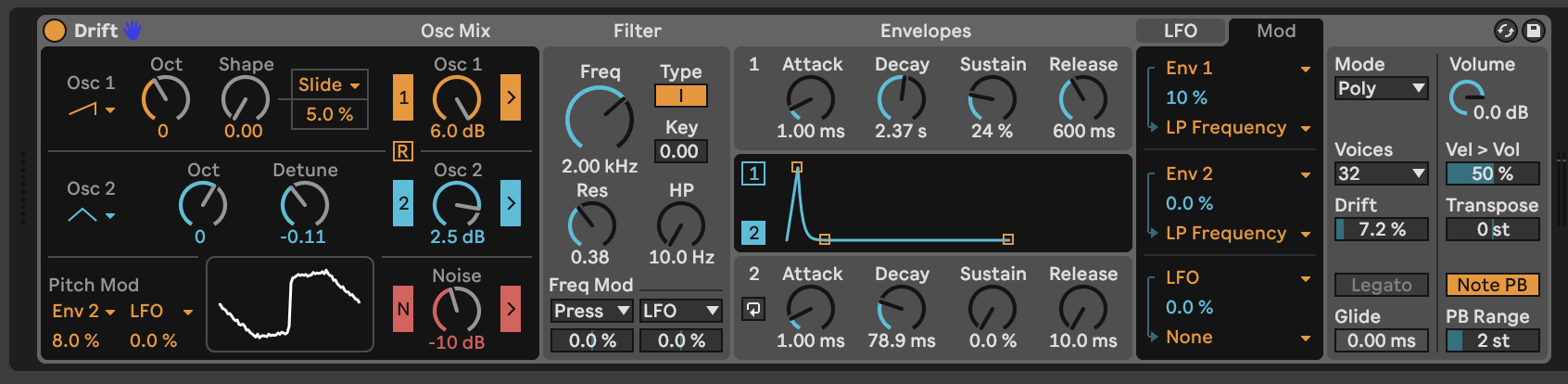Click the Drift amount field at 7.2 %
1568x384 pixels.
[x=1382, y=229]
